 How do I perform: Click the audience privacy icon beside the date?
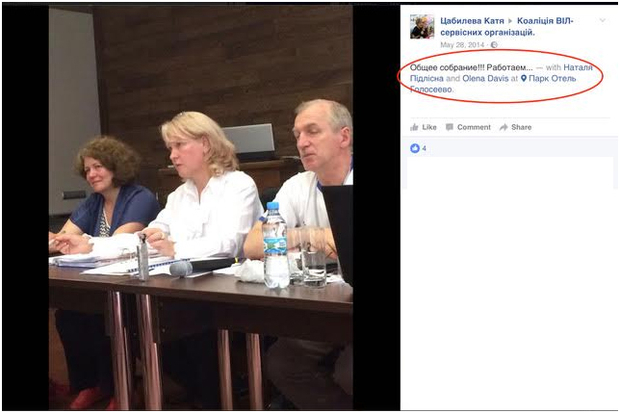(494, 45)
